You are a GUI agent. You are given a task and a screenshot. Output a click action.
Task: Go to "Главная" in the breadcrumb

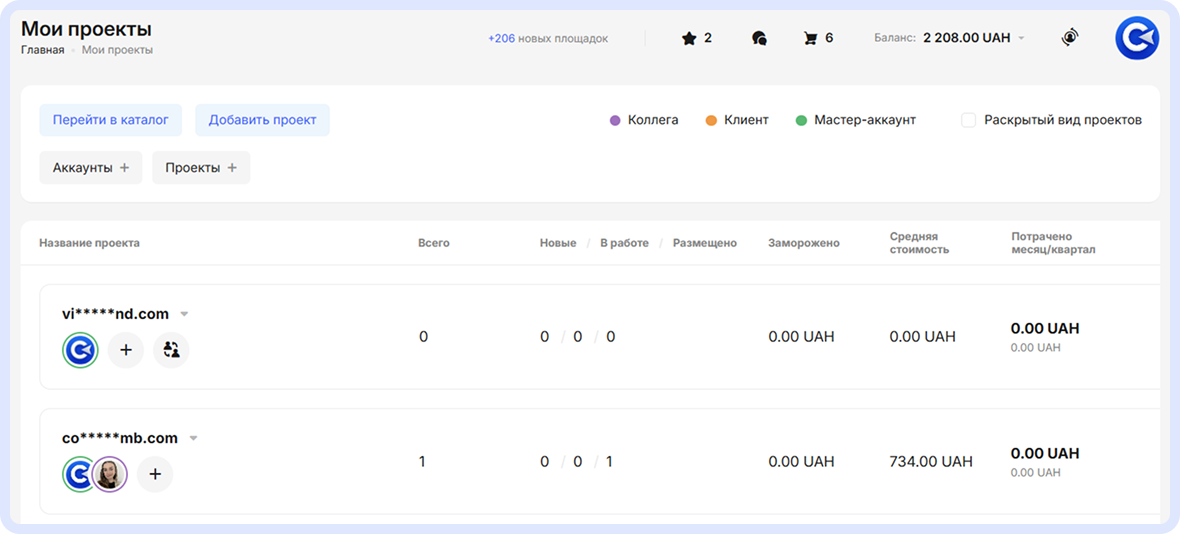click(42, 50)
